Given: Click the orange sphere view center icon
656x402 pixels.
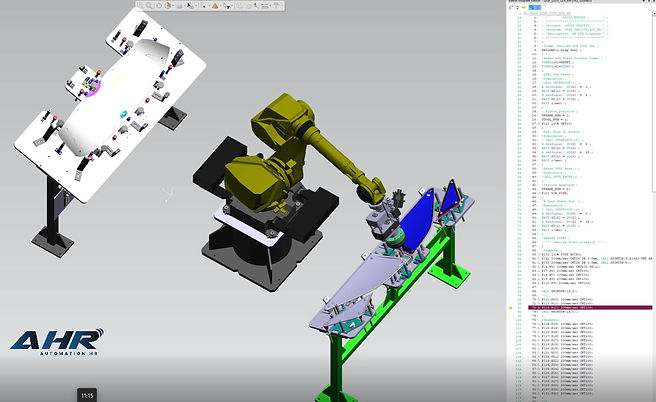Looking at the screenshot, I should tap(168, 5).
